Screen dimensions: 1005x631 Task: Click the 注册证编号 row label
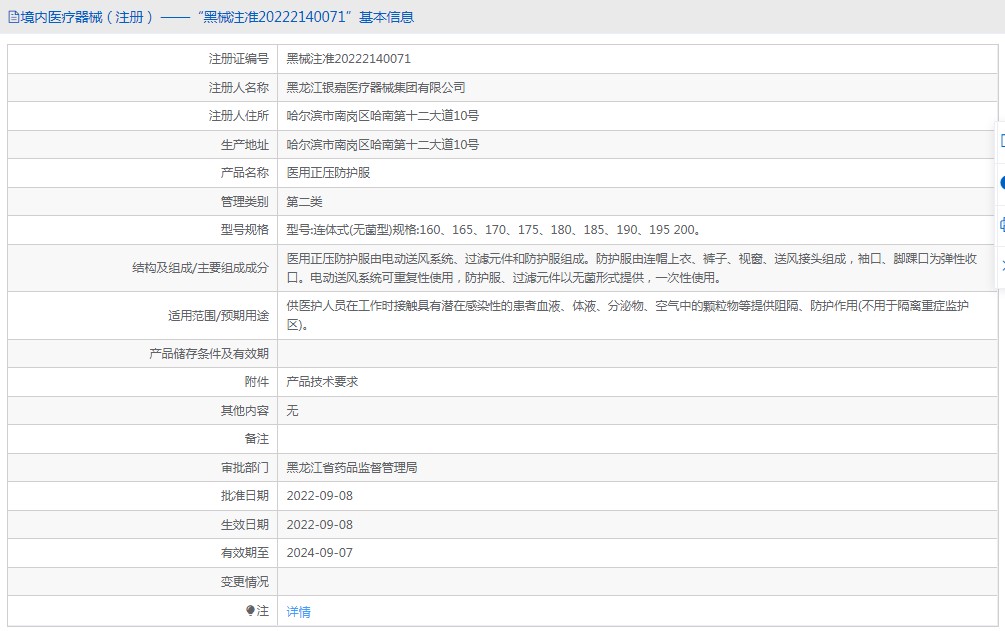pos(238,59)
